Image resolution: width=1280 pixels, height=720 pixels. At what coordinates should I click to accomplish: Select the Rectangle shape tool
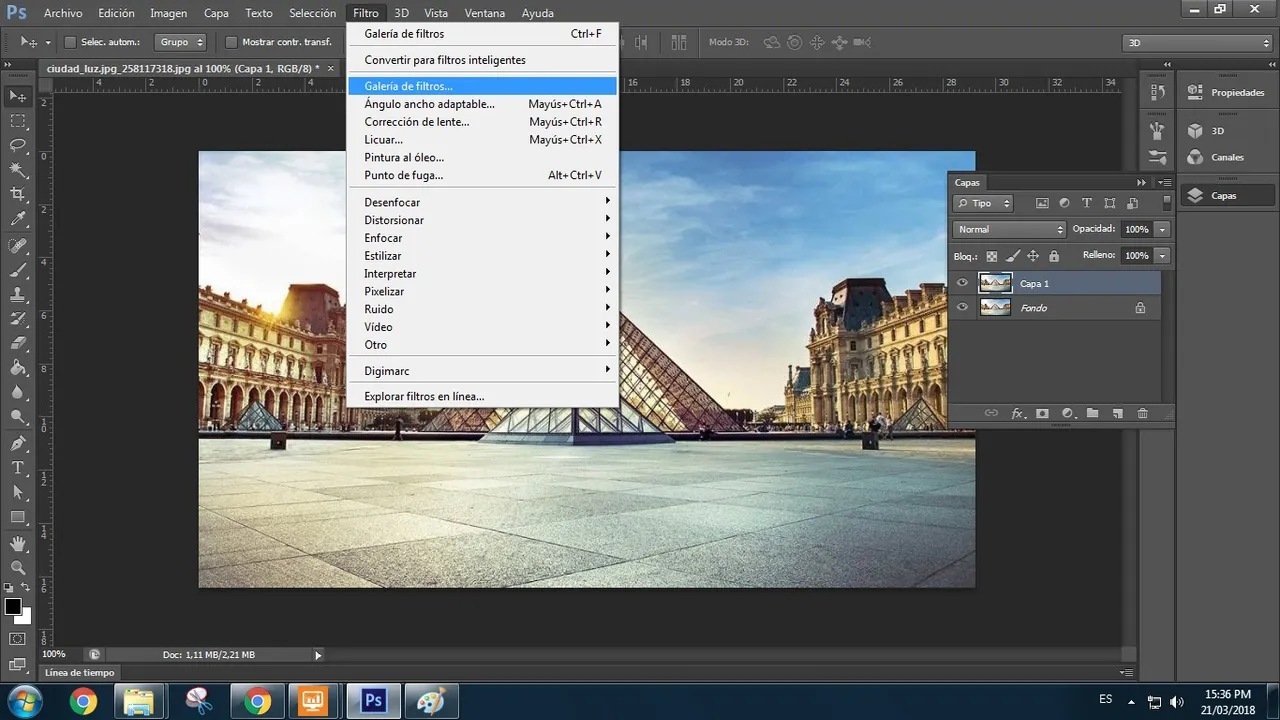pyautogui.click(x=18, y=518)
